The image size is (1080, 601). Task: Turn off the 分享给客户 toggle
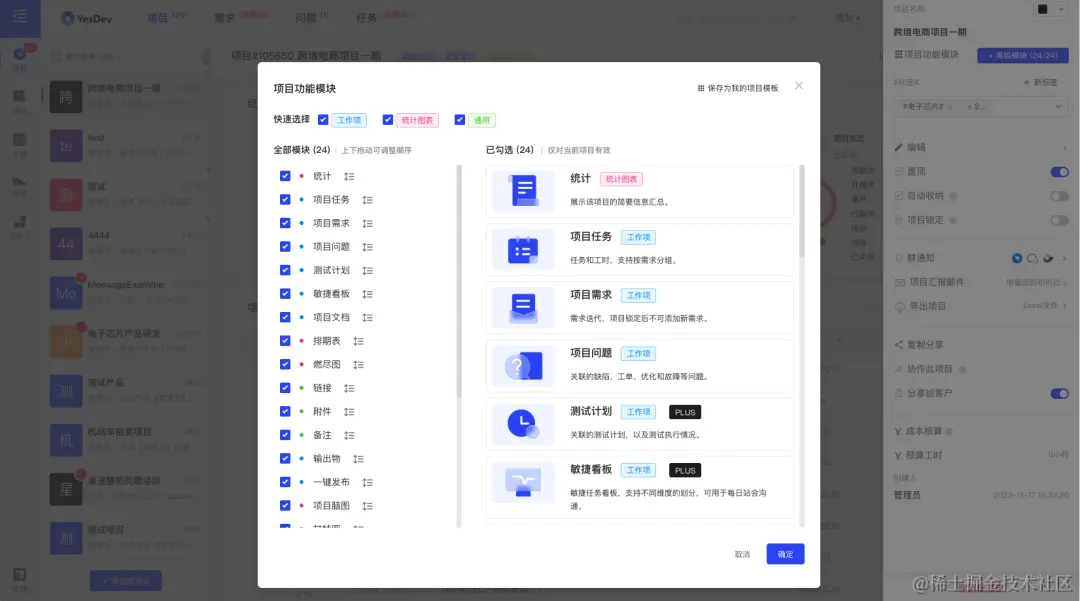click(x=1059, y=394)
